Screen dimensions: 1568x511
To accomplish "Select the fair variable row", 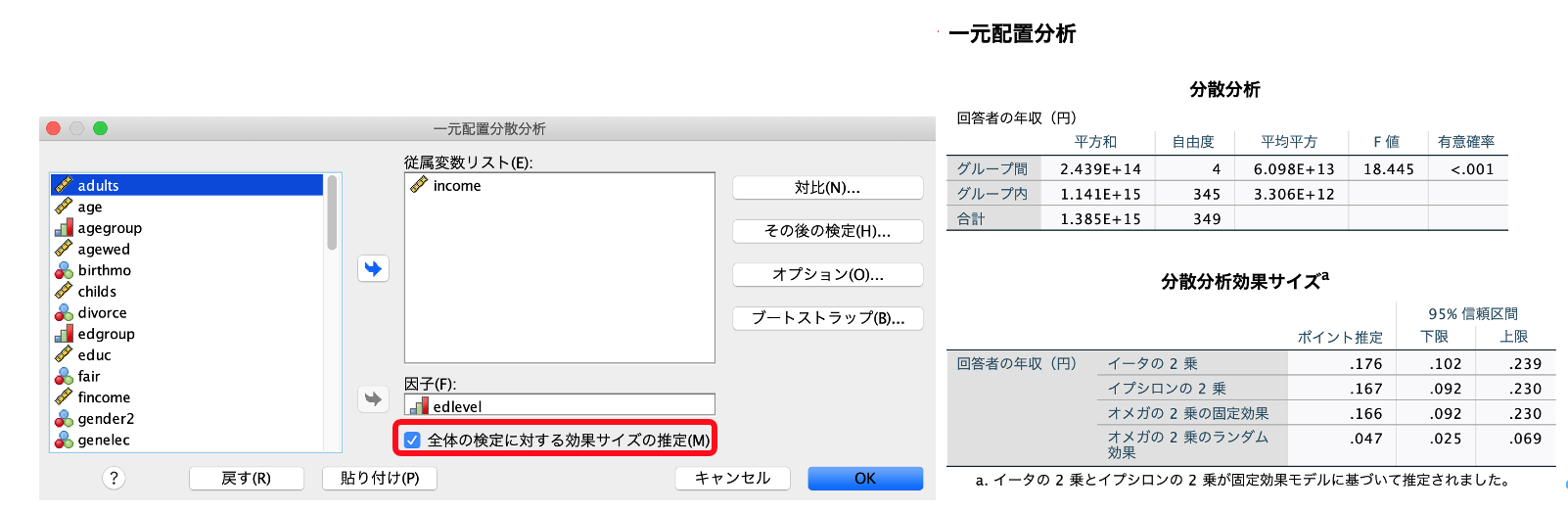I will coord(187,376).
